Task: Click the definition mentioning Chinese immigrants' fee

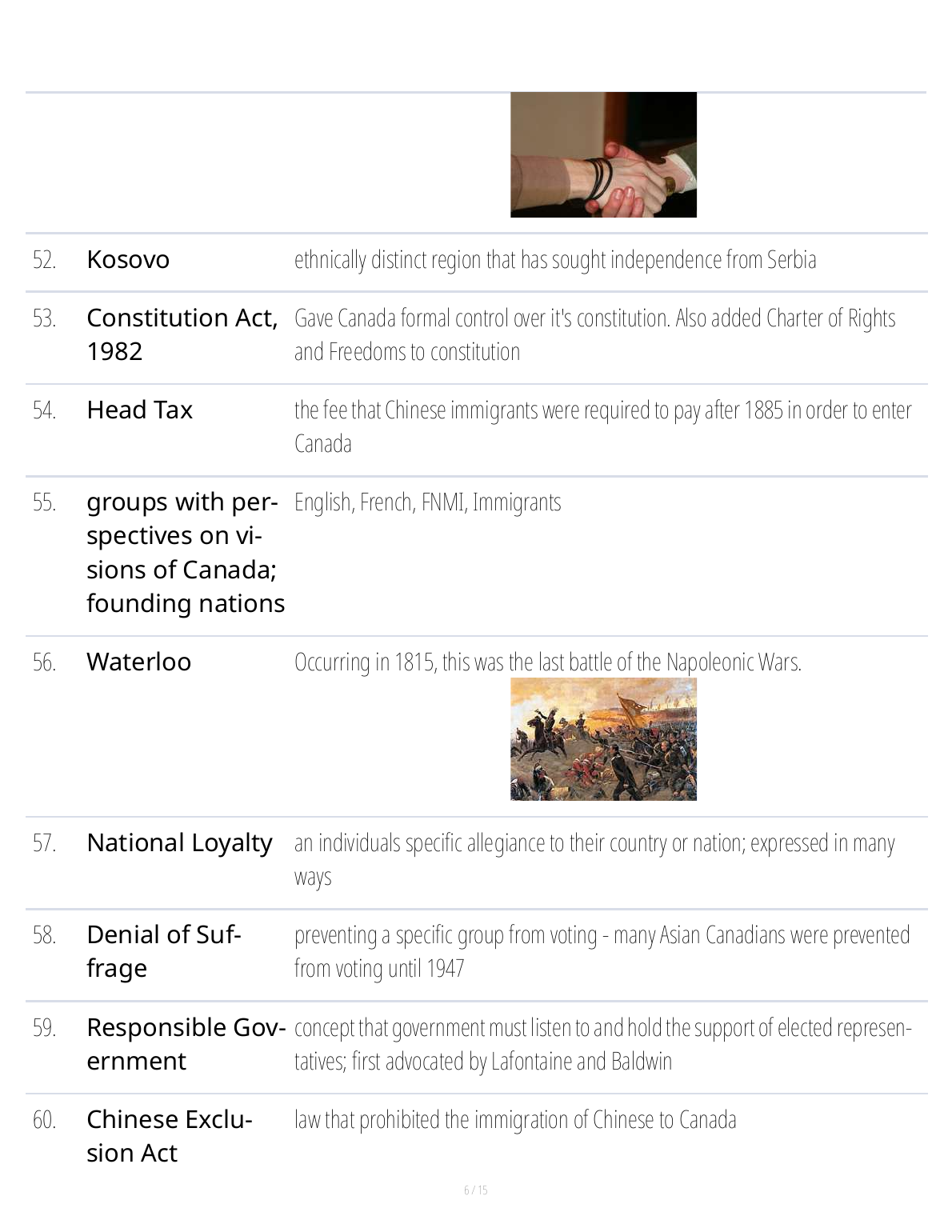Action: [602, 426]
